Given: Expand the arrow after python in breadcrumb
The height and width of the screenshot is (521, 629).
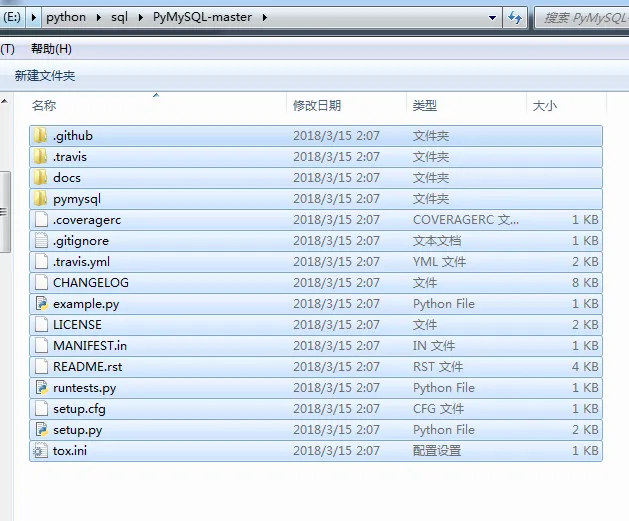Looking at the screenshot, I should [x=98, y=18].
